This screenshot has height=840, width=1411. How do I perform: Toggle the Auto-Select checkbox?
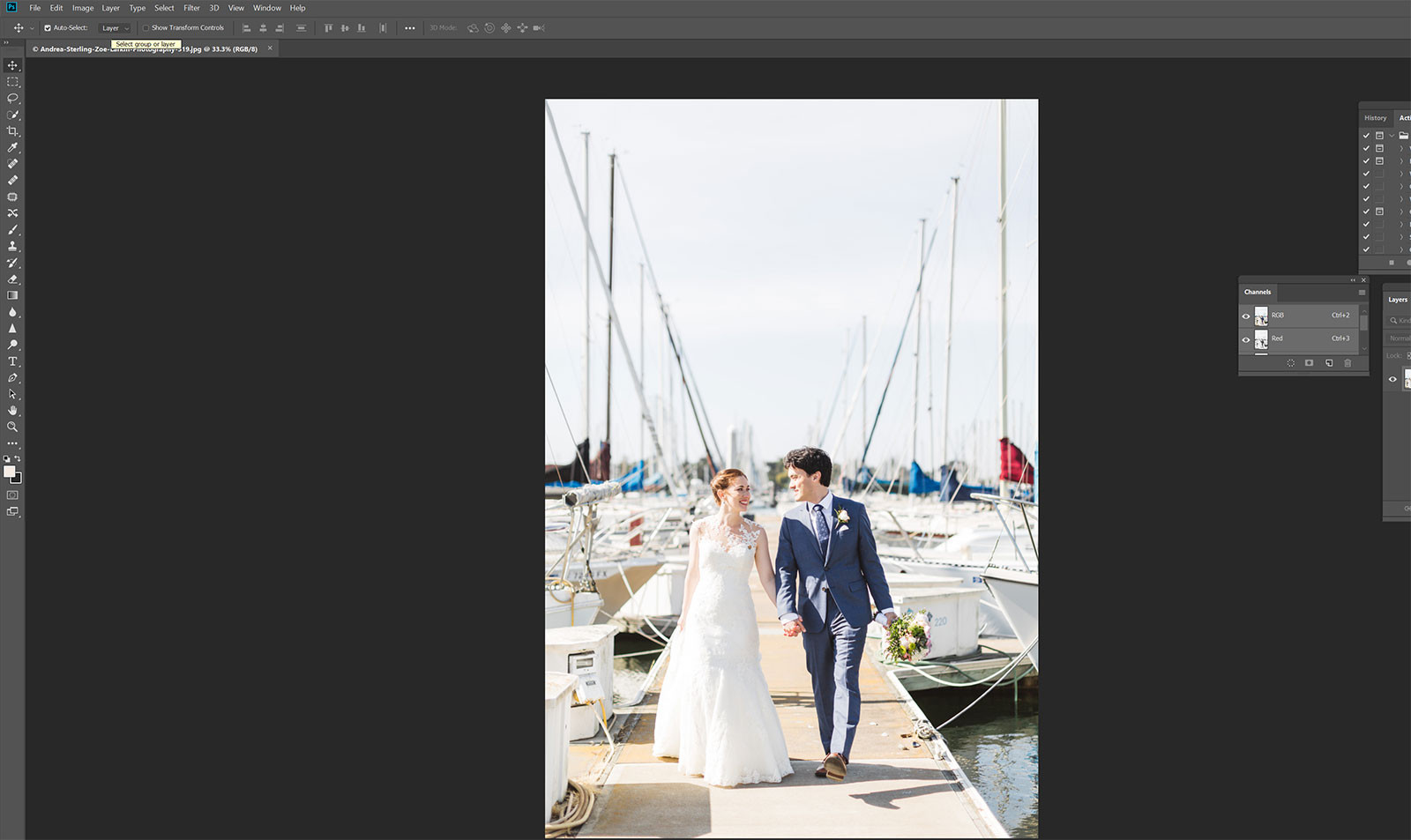48,28
